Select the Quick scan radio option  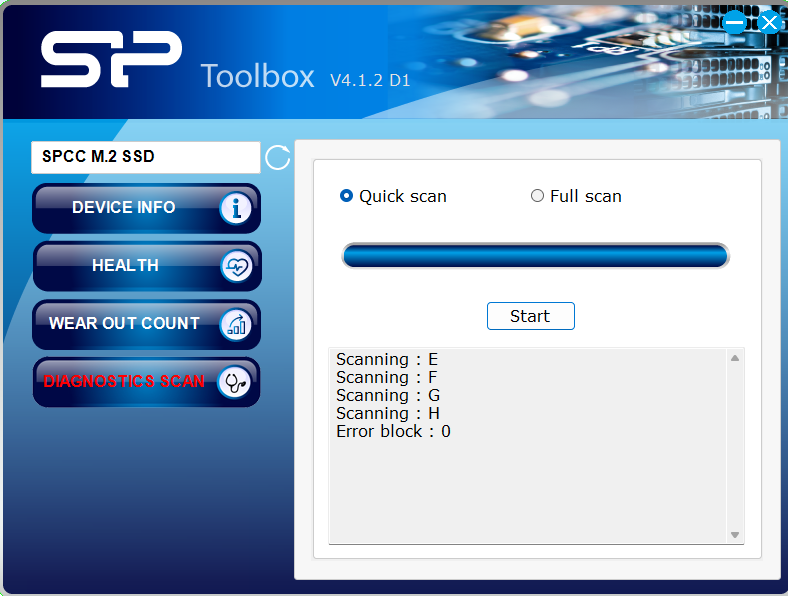[347, 196]
